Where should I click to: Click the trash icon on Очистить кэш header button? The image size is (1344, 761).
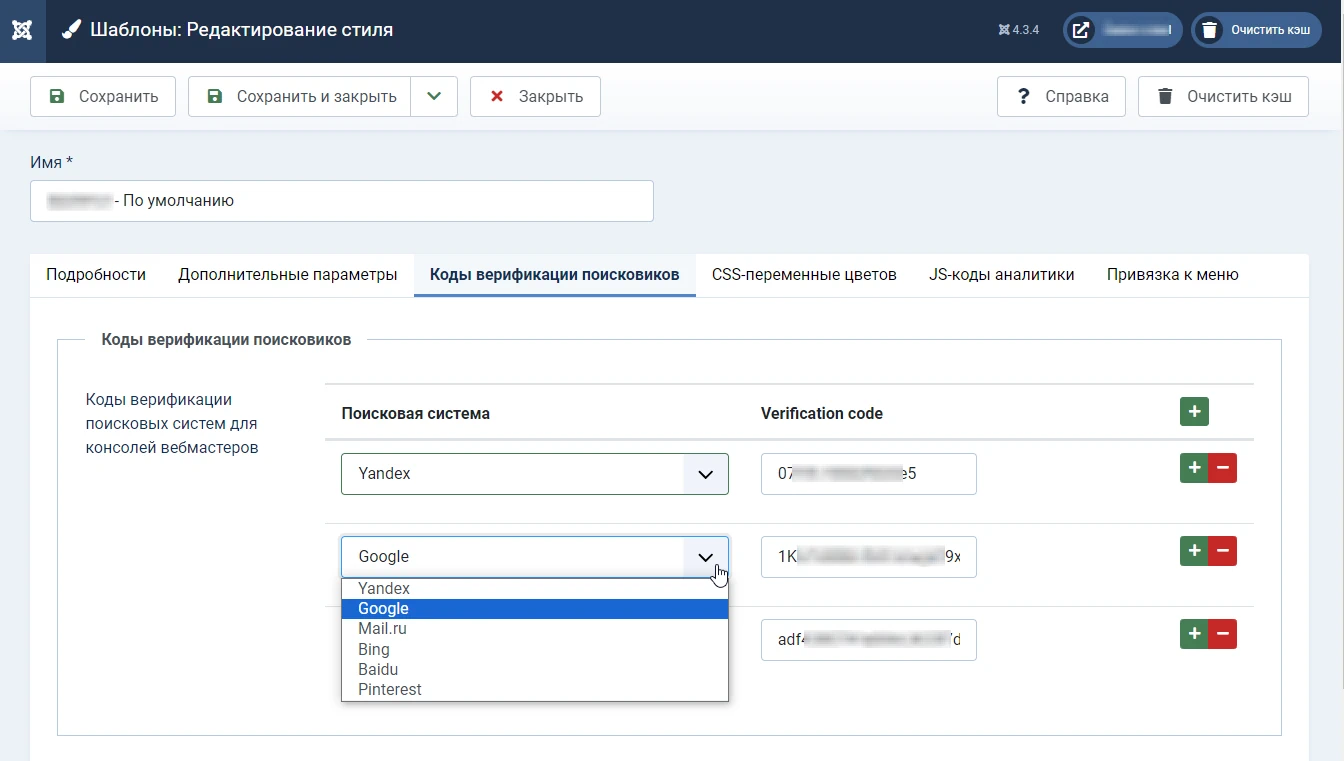1210,29
